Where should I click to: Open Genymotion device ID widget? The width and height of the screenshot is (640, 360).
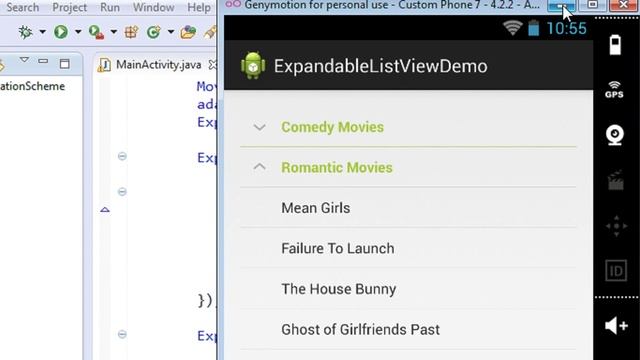click(616, 271)
